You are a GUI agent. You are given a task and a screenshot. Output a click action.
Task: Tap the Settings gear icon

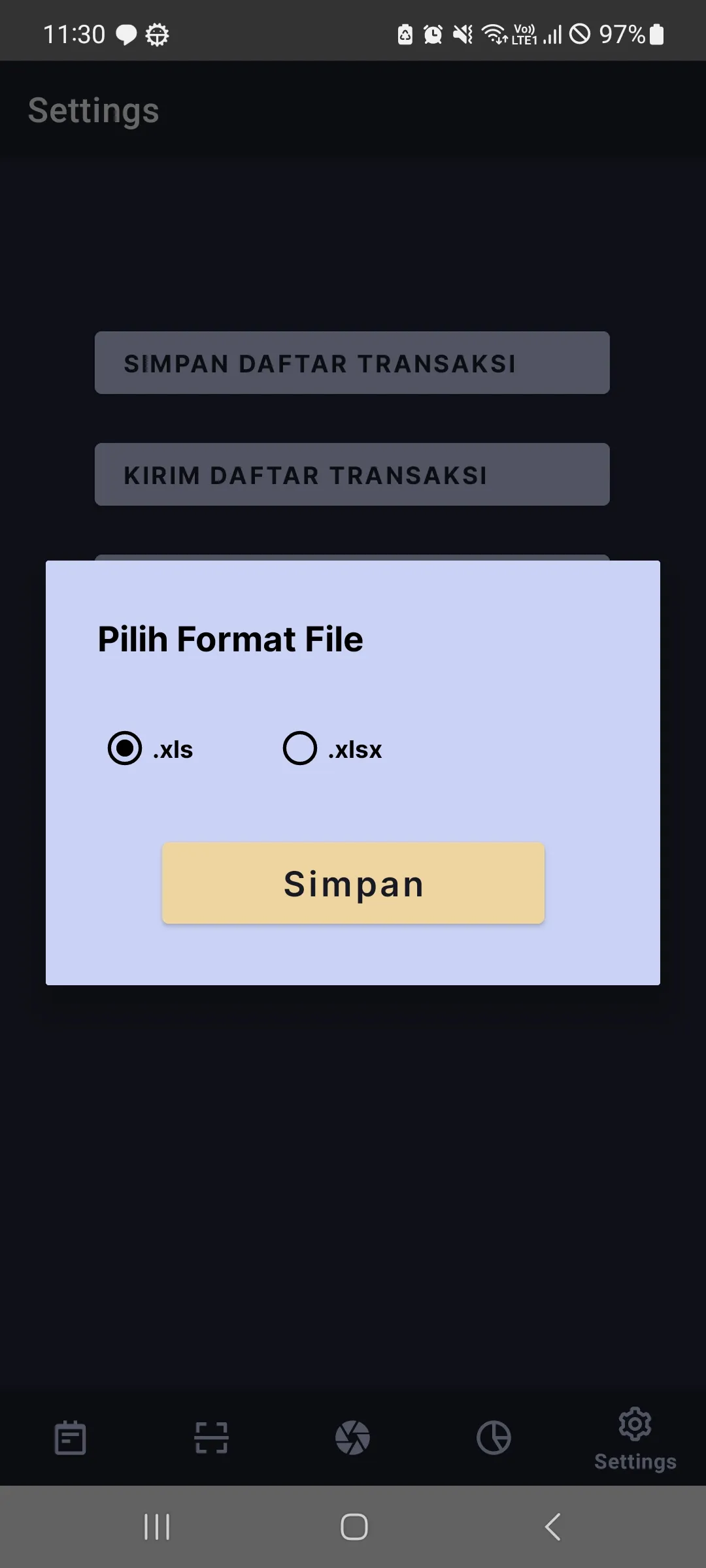point(635,1428)
